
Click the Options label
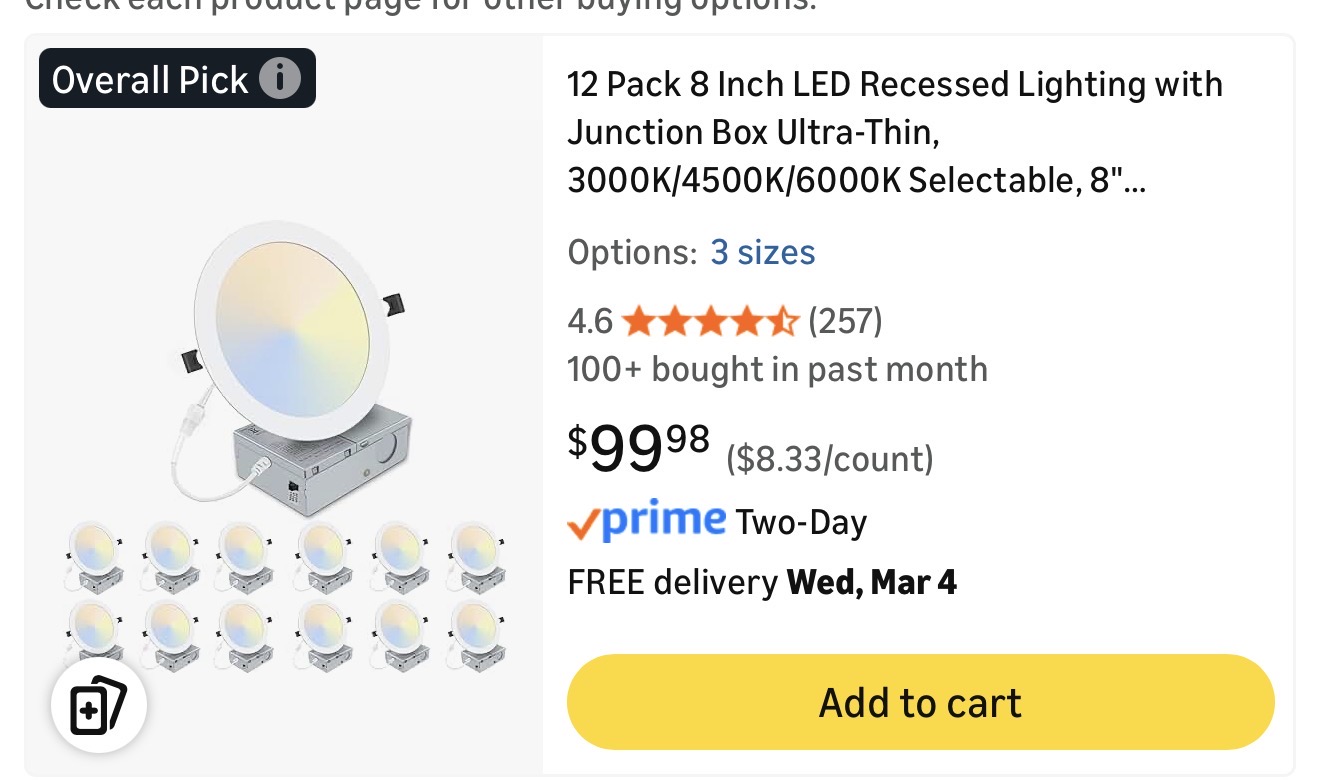click(632, 252)
